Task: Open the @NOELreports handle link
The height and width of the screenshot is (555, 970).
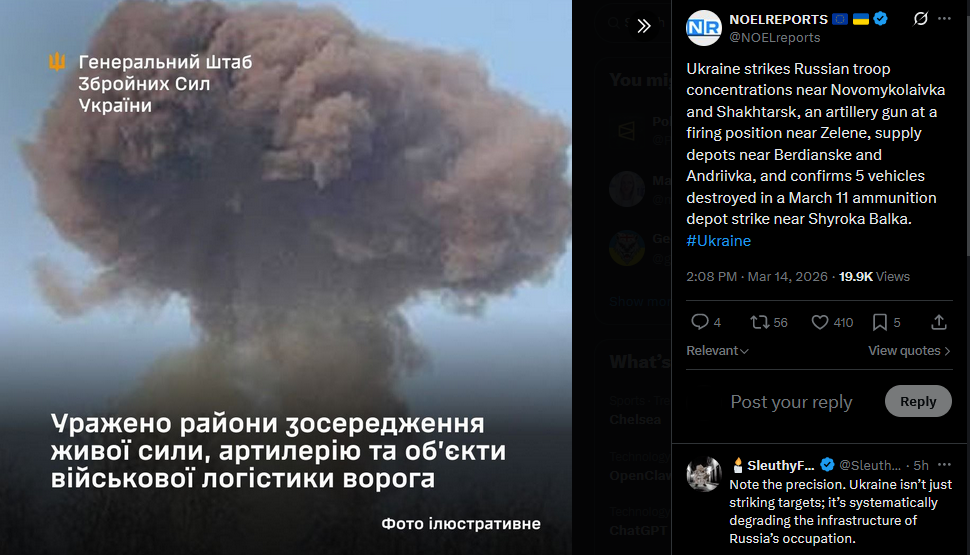Action: pos(775,38)
